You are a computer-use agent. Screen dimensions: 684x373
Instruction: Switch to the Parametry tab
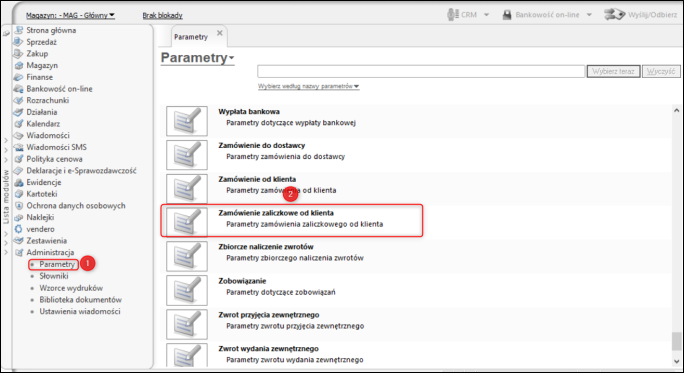coord(191,37)
